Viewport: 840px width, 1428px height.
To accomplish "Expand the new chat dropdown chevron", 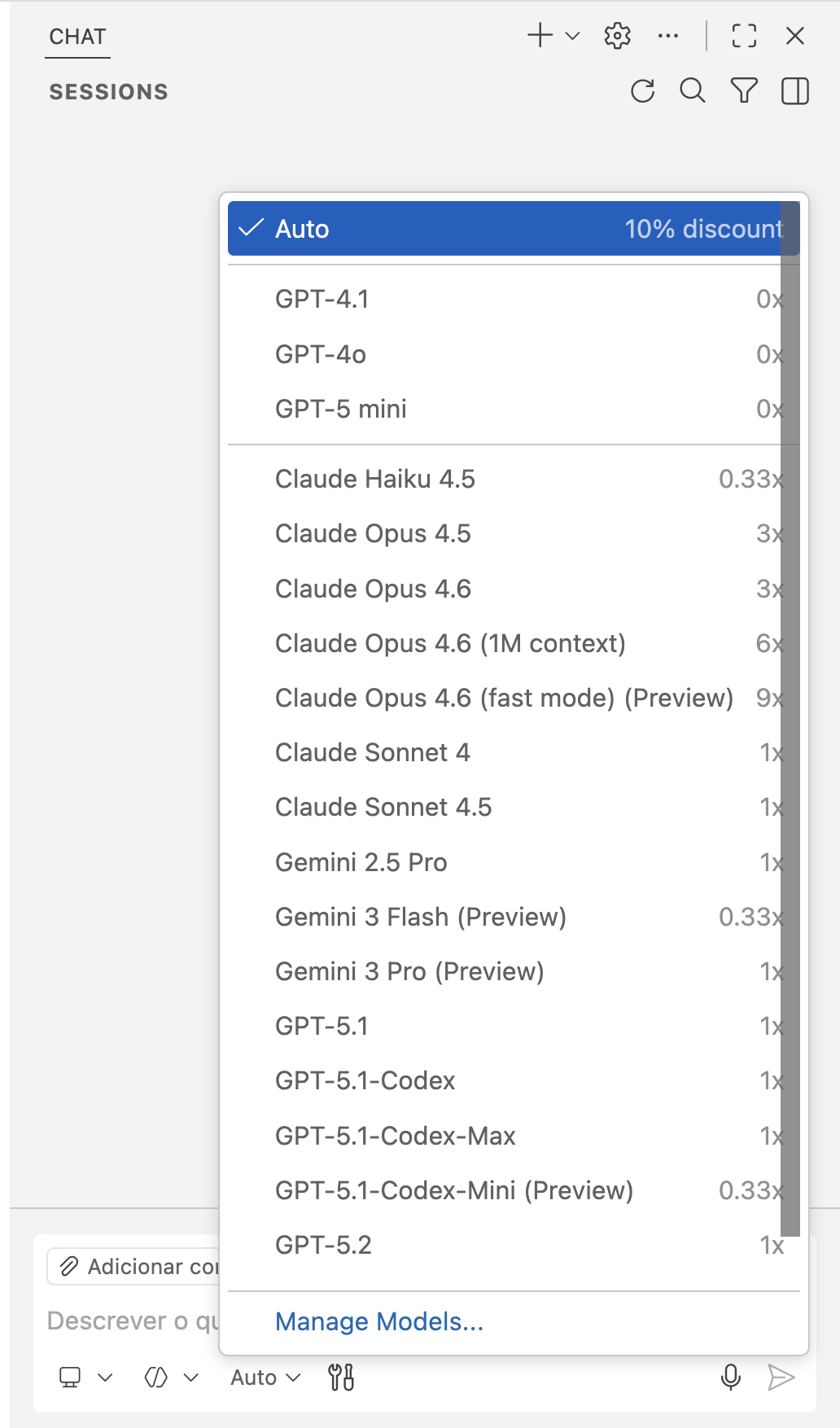I will click(x=572, y=36).
